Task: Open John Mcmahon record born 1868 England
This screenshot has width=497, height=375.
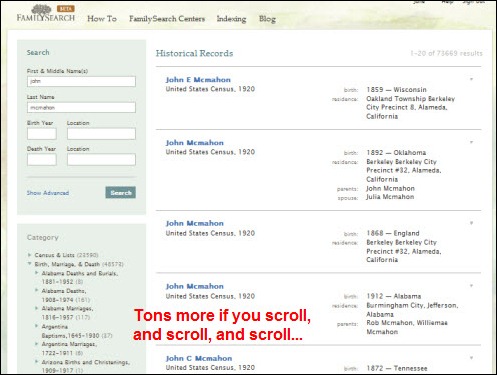Action: pos(195,223)
